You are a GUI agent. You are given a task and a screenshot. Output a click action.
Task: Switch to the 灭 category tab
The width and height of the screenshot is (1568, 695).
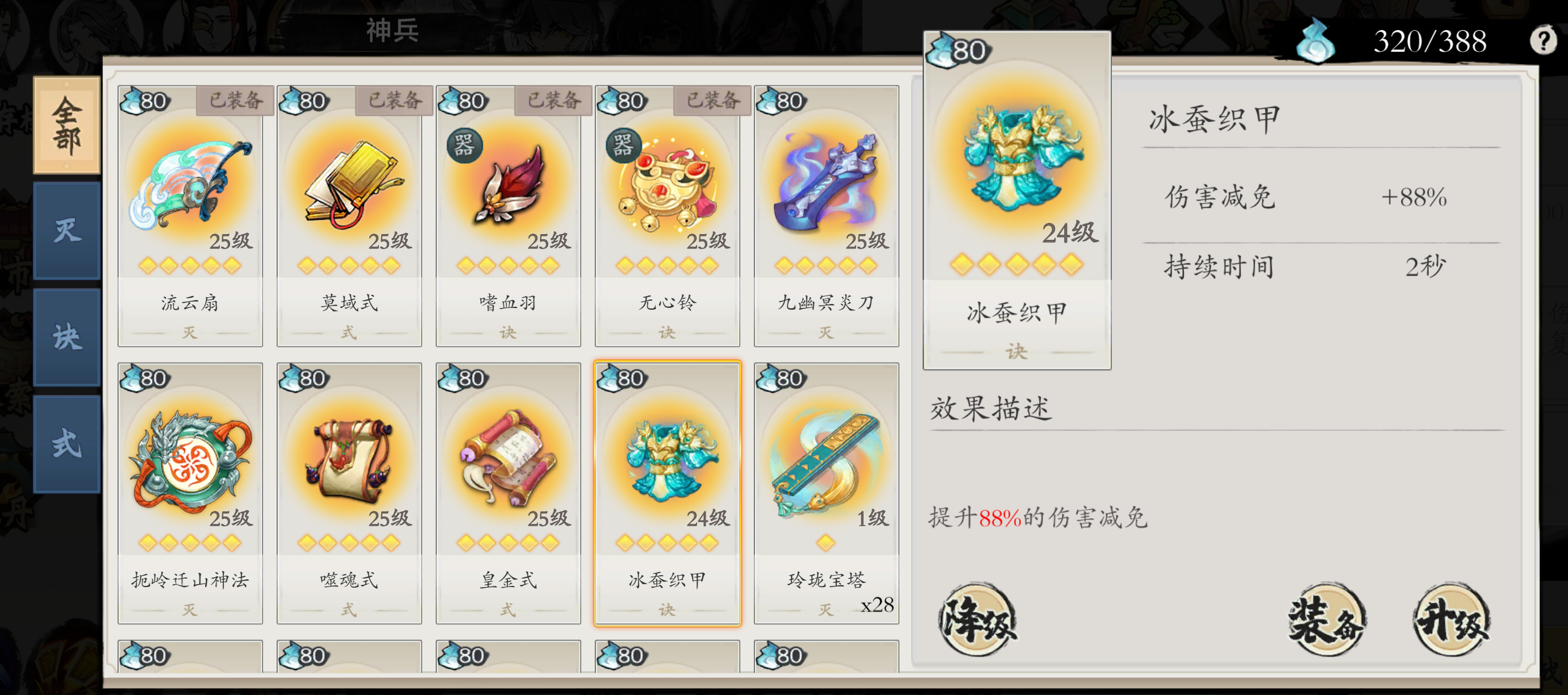coord(67,231)
